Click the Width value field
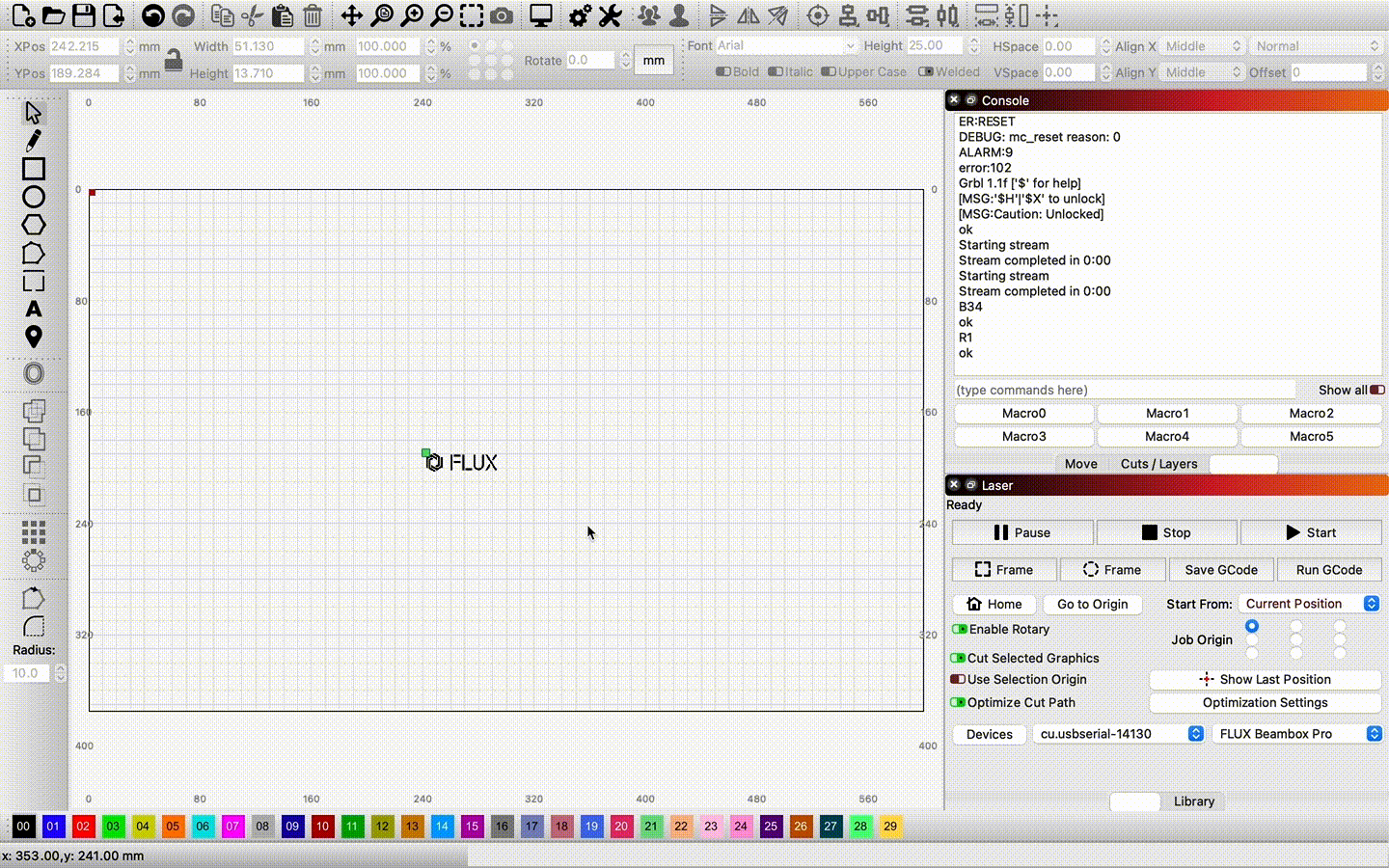Viewport: 1389px width, 868px height. point(268,46)
